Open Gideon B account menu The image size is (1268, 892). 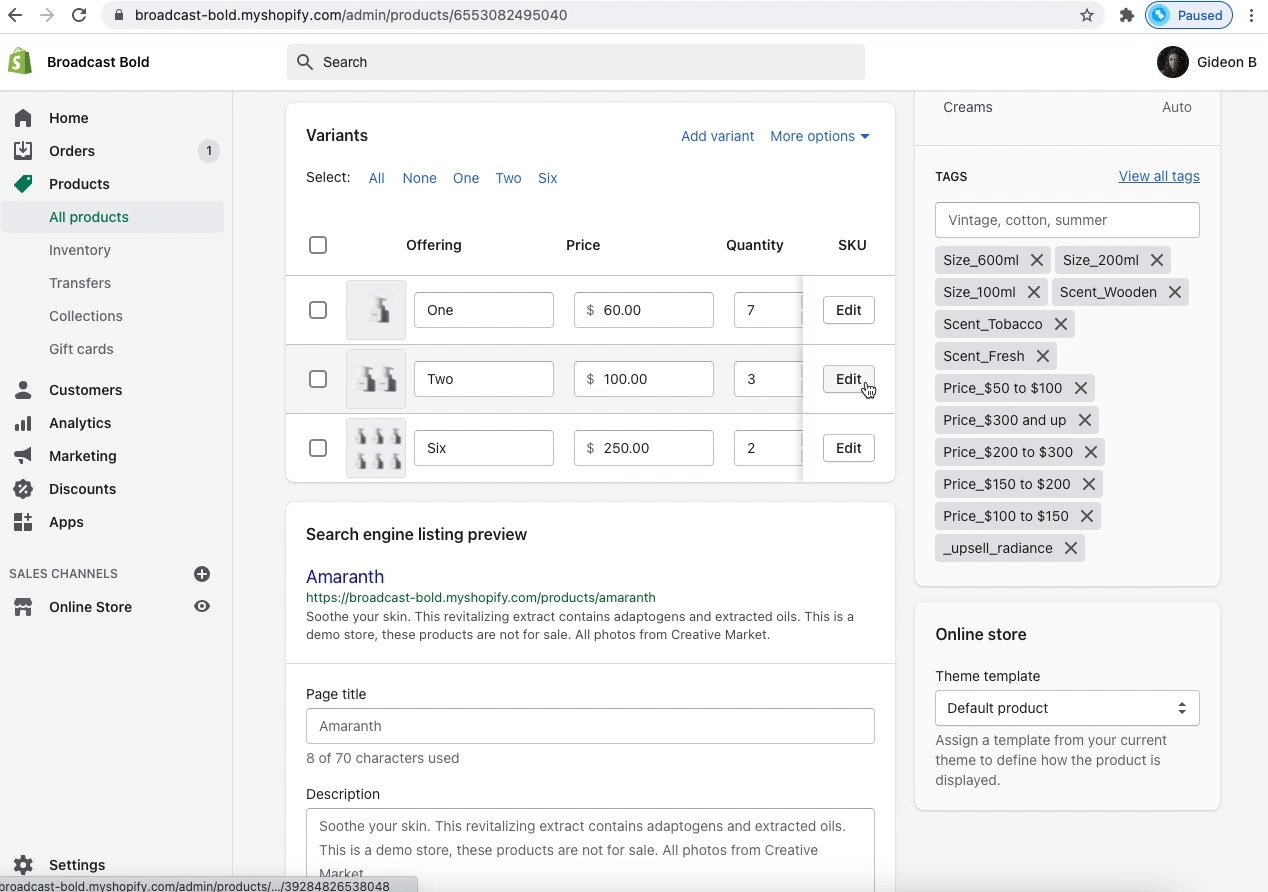[1206, 62]
